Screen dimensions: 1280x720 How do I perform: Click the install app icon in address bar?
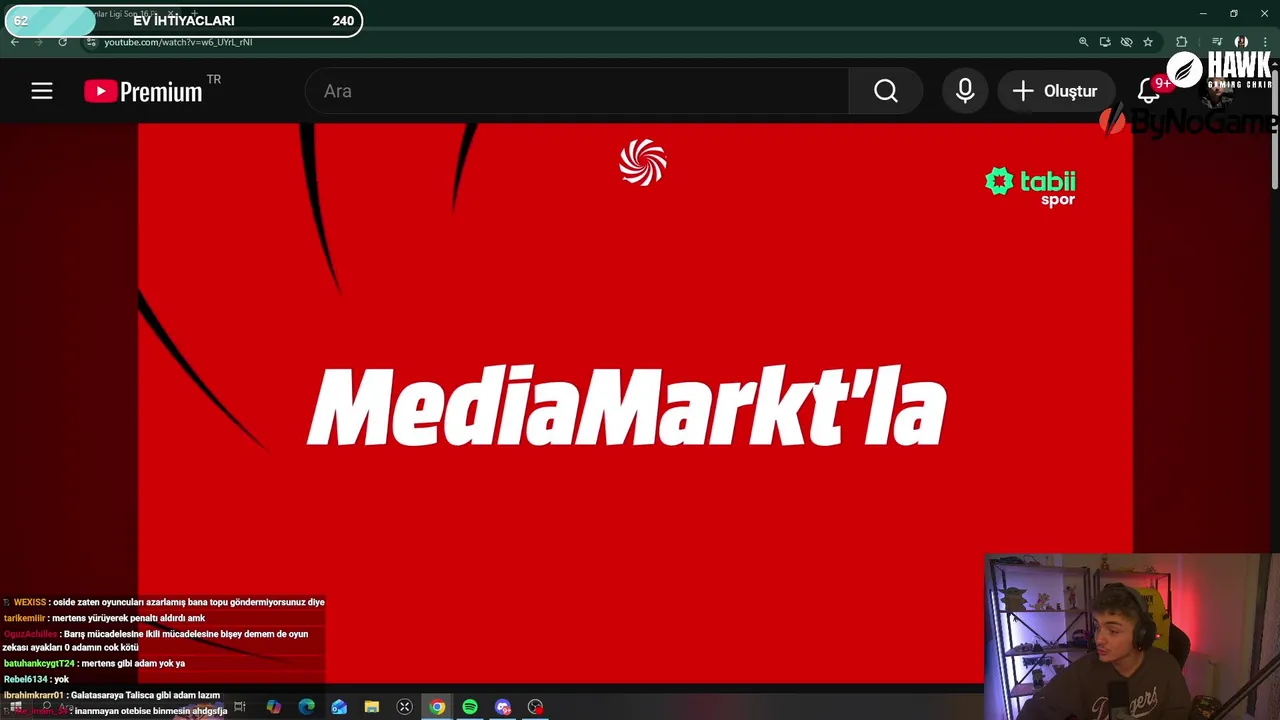(x=1105, y=42)
